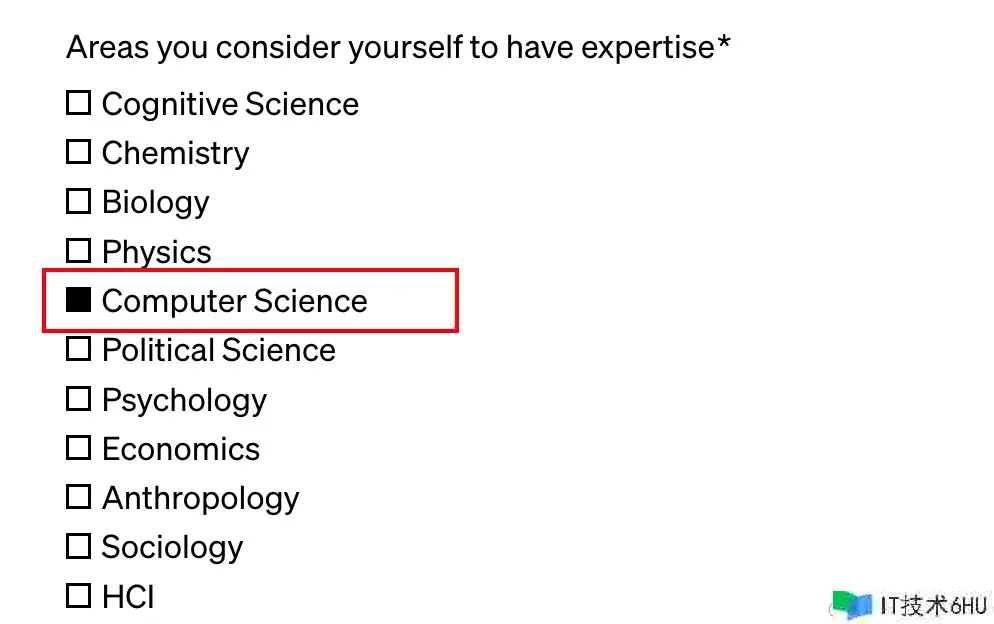Viewport: 994px width, 624px height.
Task: Tick the Economics checkbox box
Action: click(x=78, y=448)
